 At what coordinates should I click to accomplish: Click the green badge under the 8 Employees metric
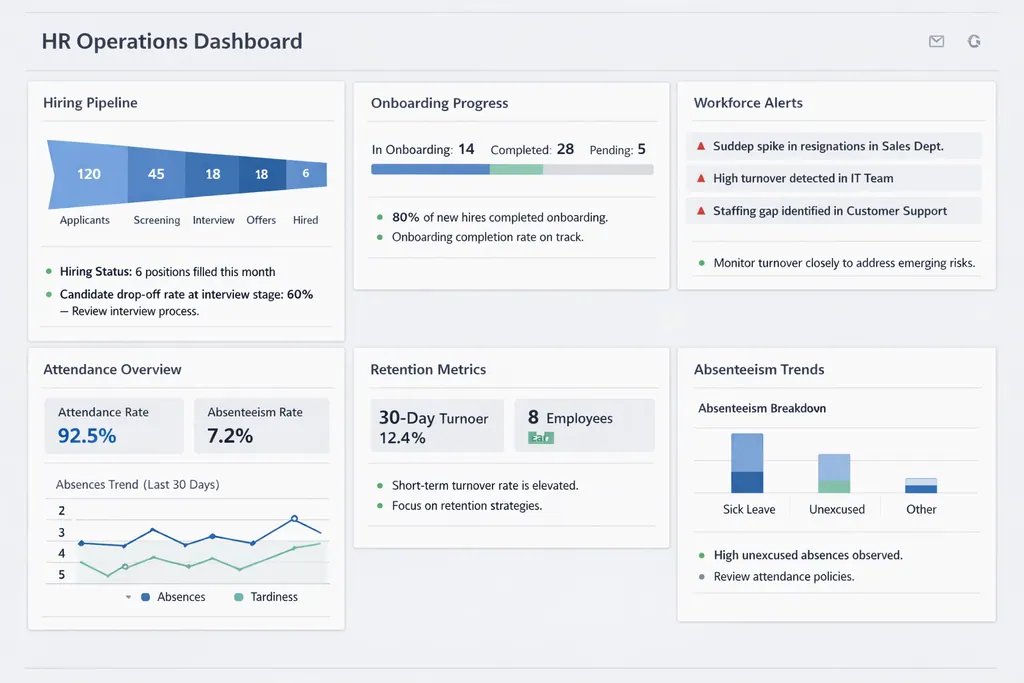point(540,437)
